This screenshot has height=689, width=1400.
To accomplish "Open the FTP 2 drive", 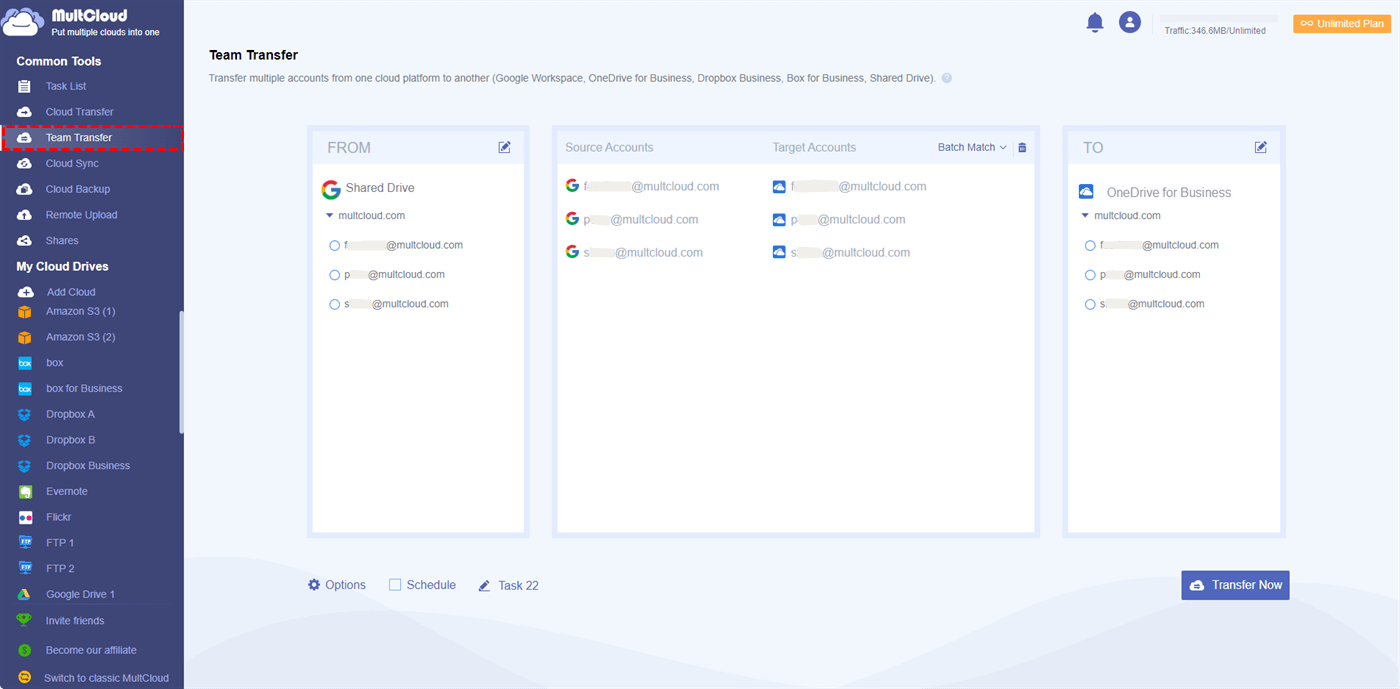I will pyautogui.click(x=60, y=569).
